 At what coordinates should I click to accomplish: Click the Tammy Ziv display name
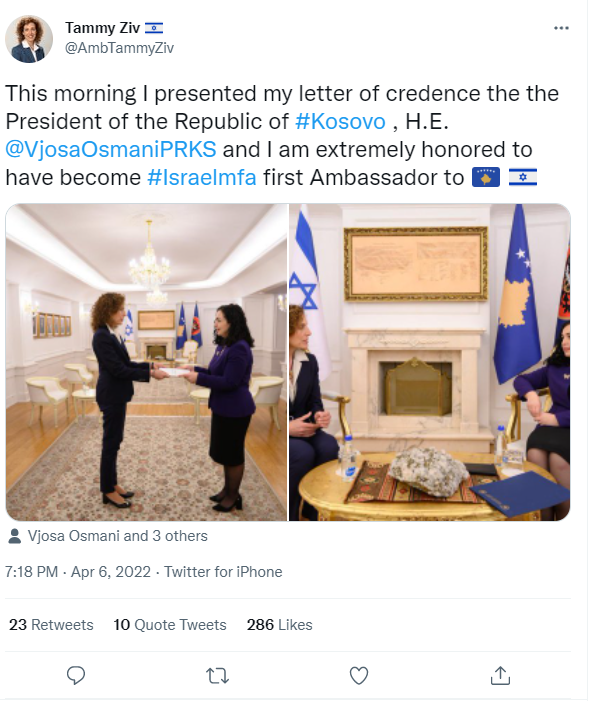tap(103, 27)
